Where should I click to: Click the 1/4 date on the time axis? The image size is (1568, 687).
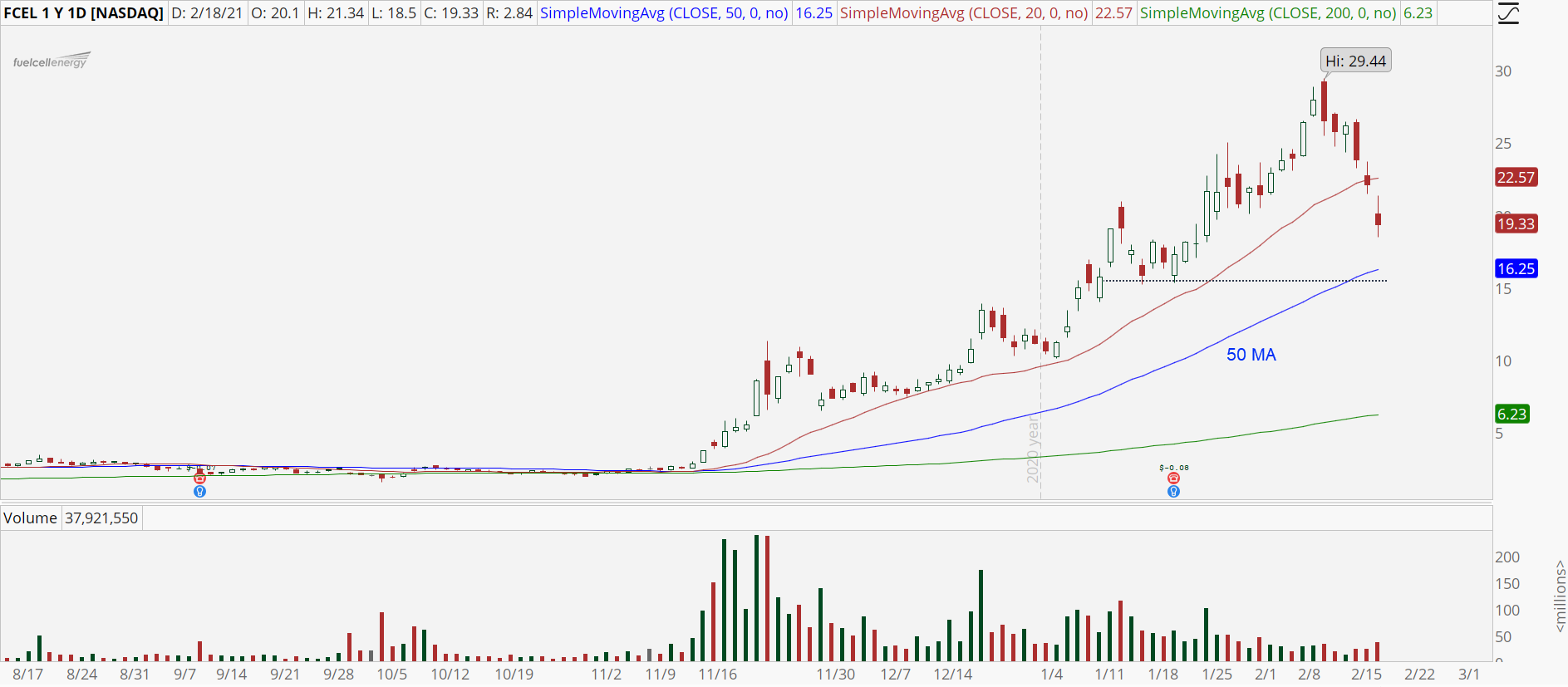[1052, 675]
